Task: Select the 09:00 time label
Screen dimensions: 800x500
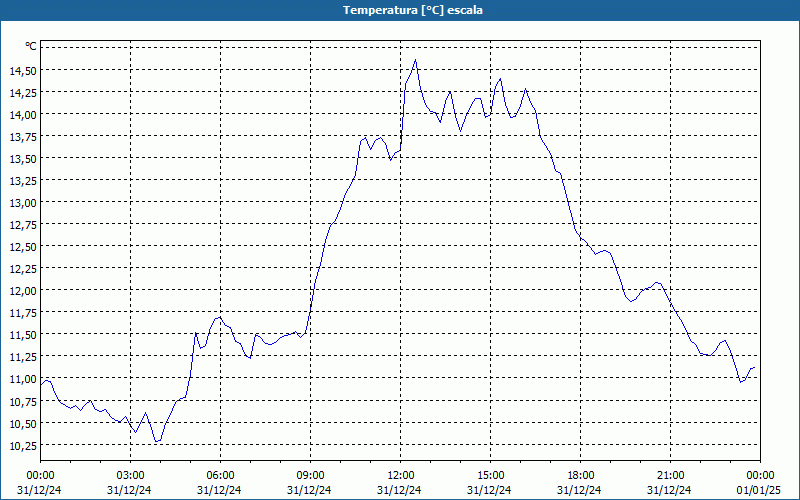Action: click(310, 476)
